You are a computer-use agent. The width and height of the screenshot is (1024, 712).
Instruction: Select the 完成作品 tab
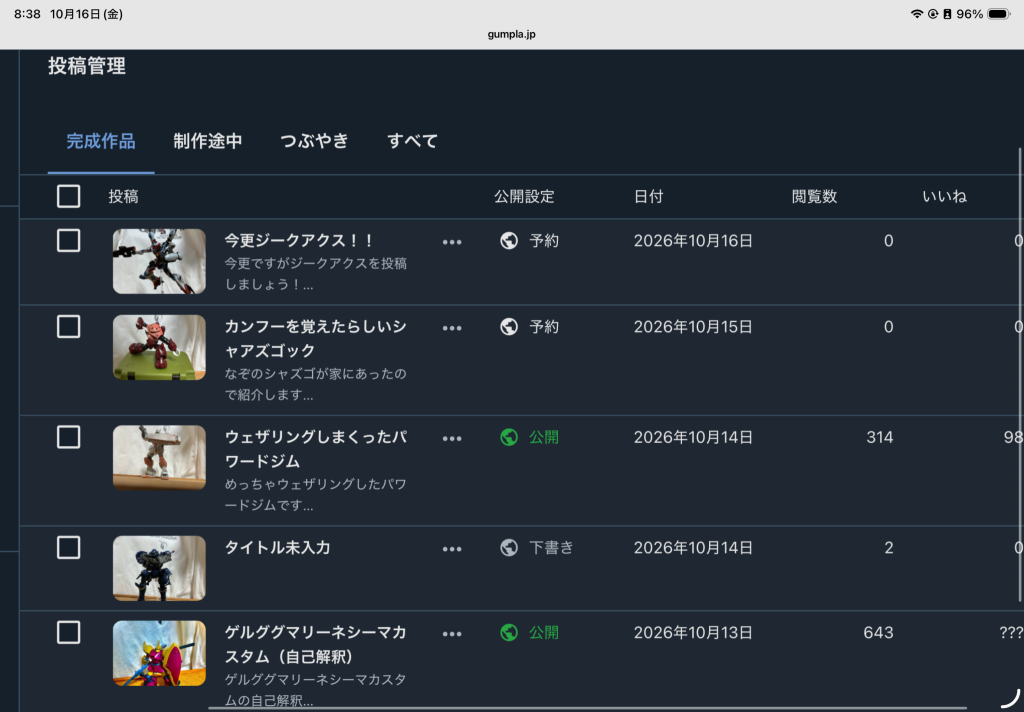pos(101,141)
